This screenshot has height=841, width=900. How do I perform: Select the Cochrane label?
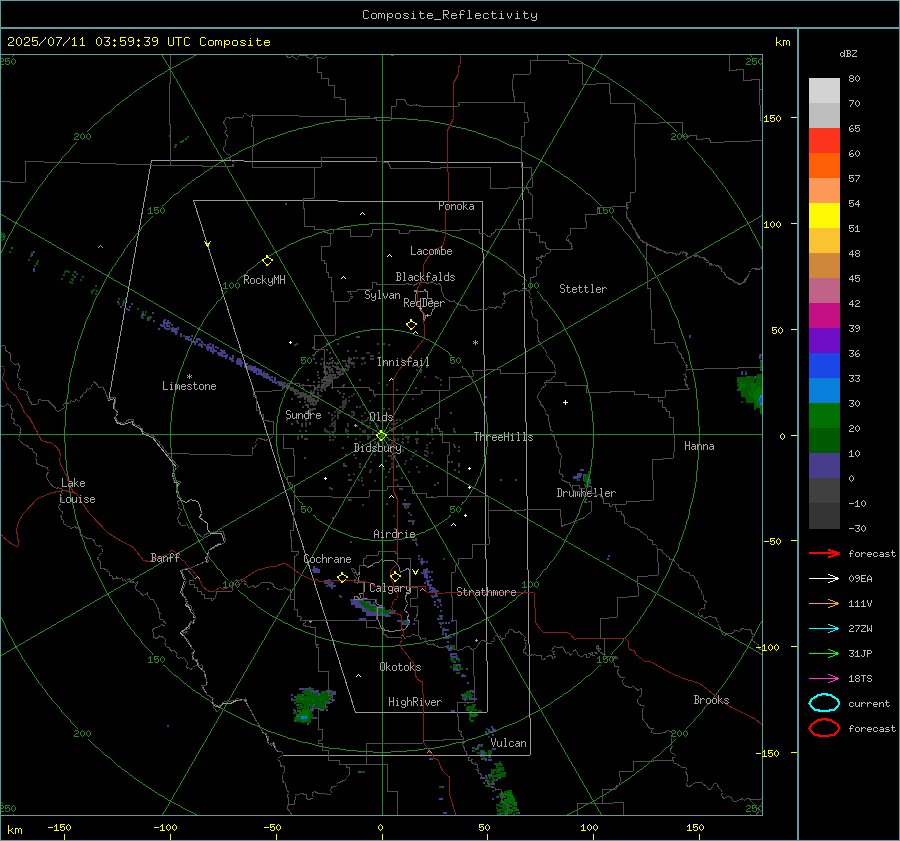point(327,559)
